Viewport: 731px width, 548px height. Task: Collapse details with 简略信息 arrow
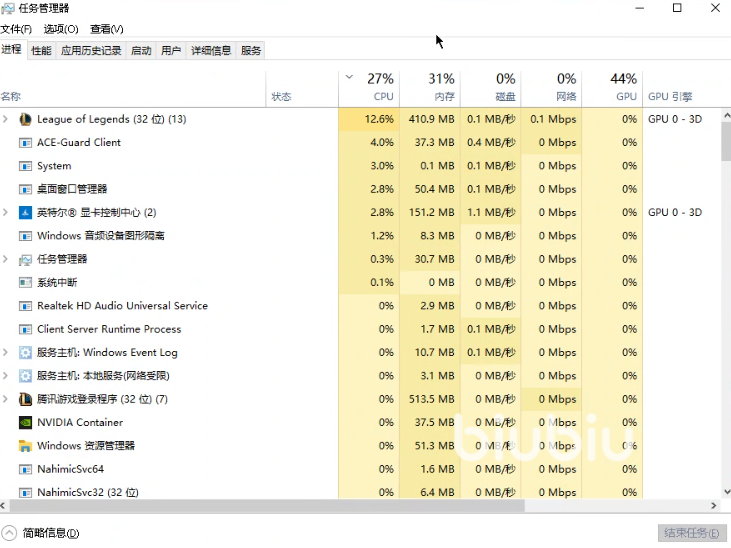[9, 533]
